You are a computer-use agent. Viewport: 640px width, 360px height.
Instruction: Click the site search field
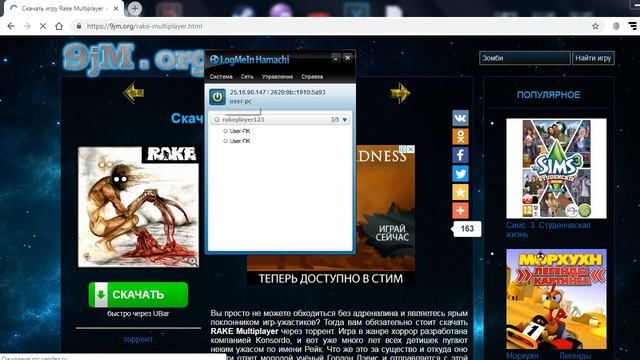(524, 58)
